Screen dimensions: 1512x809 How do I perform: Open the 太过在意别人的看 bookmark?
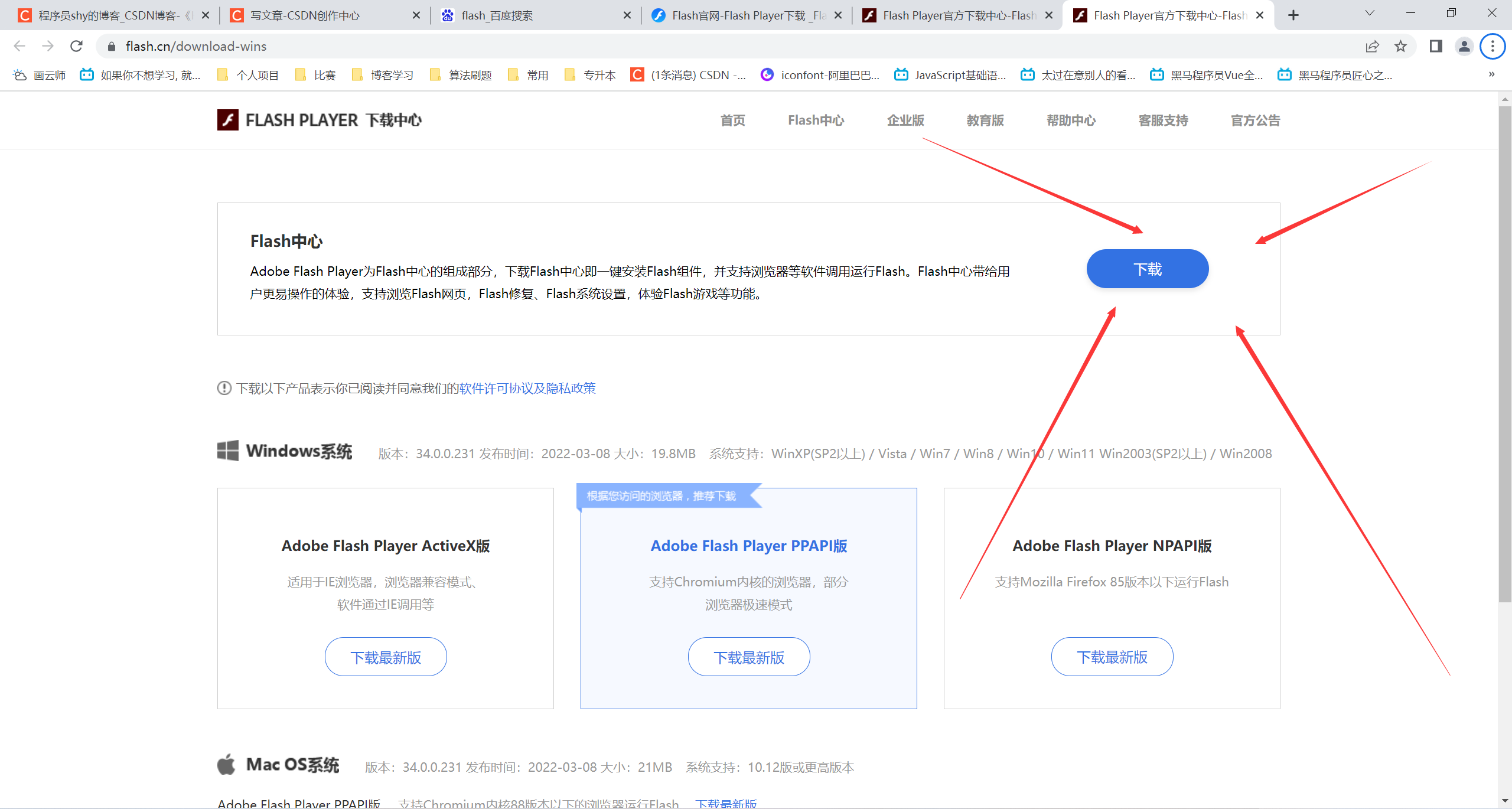[1078, 75]
